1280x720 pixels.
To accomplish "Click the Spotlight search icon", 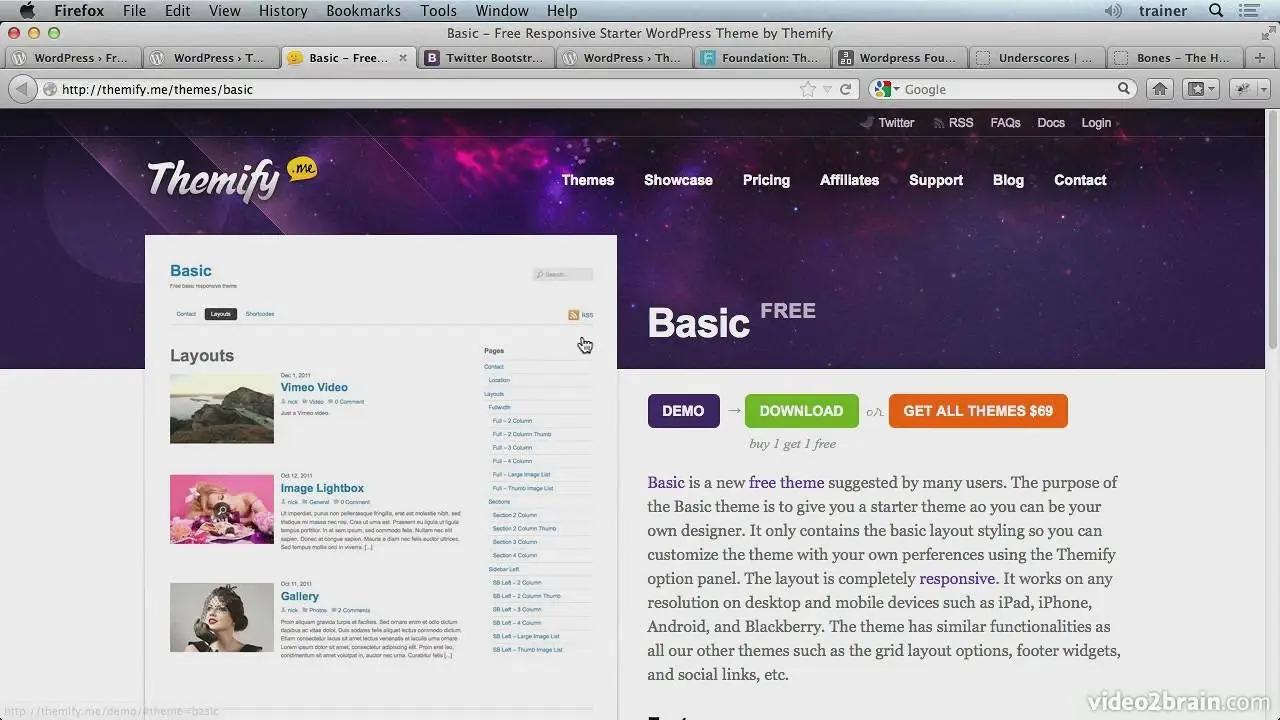I will pos(1216,11).
